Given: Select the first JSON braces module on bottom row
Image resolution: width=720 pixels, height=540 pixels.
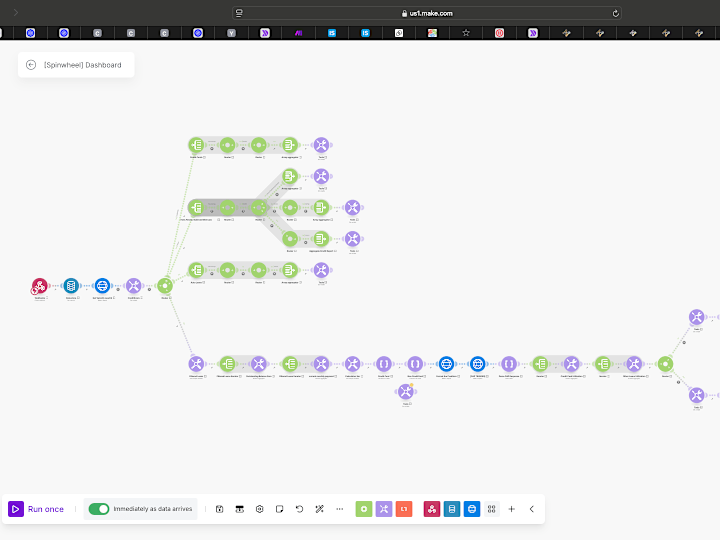Looking at the screenshot, I should (384, 364).
